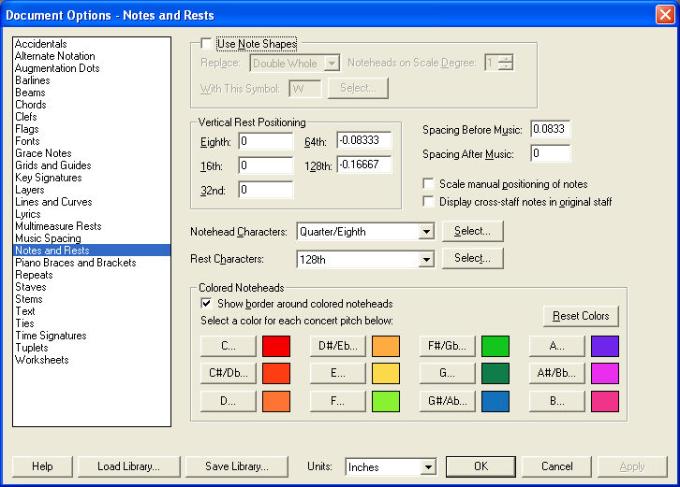Image resolution: width=680 pixels, height=487 pixels.
Task: Confirm with the OK button
Action: pyautogui.click(x=481, y=466)
